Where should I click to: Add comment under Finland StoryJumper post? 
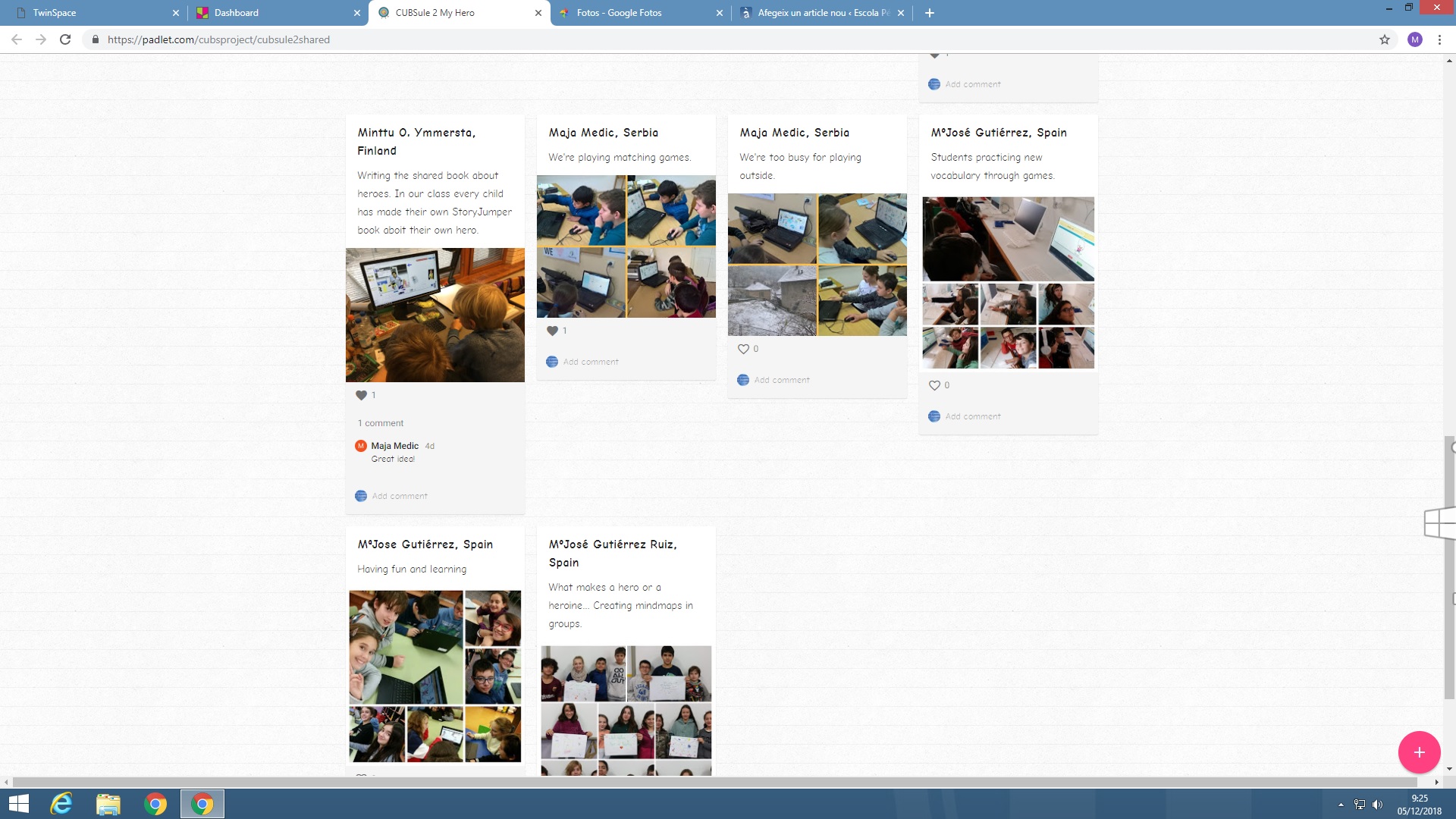tap(400, 496)
